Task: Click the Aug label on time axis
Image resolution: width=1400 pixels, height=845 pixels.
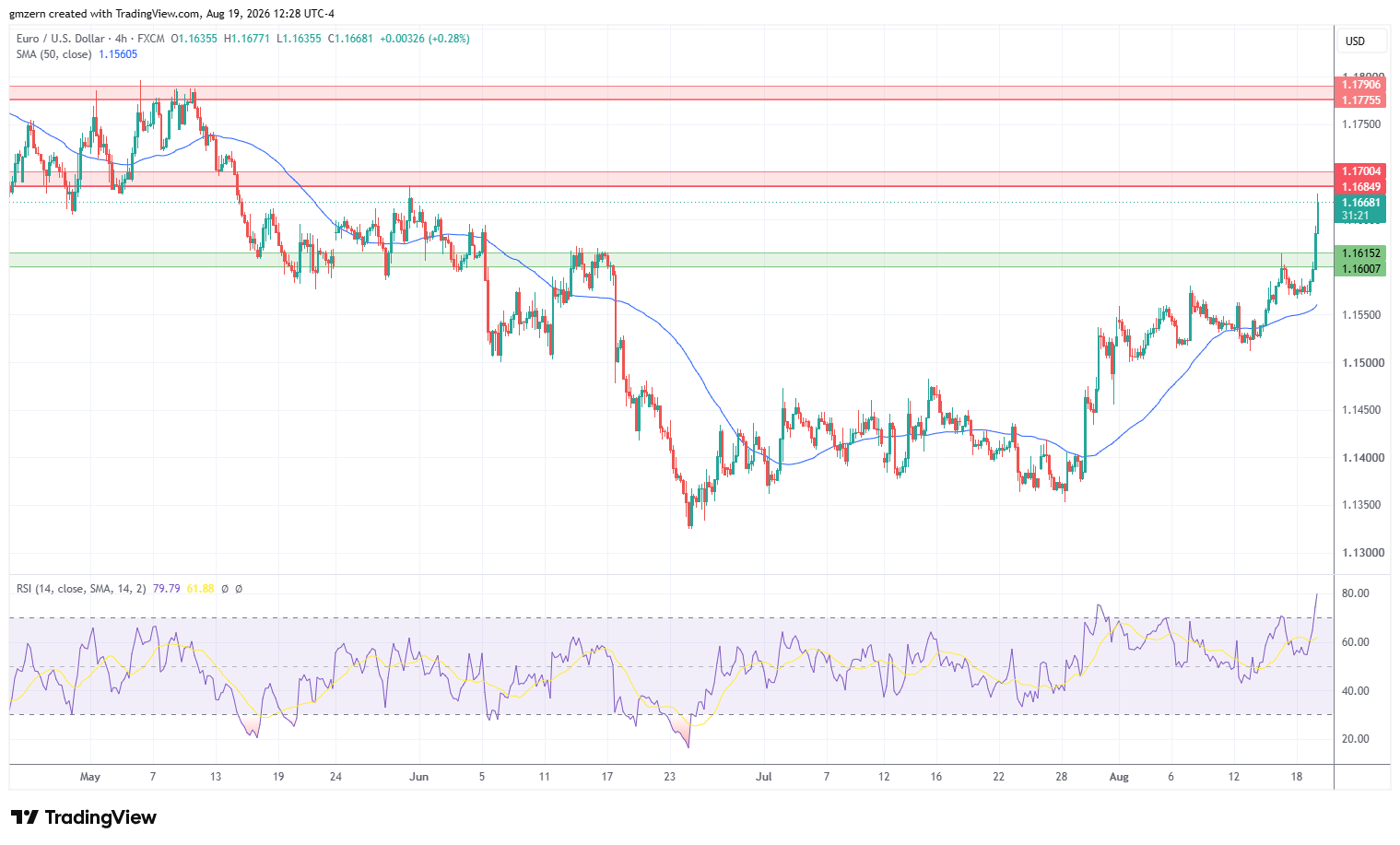Action: point(1119,777)
